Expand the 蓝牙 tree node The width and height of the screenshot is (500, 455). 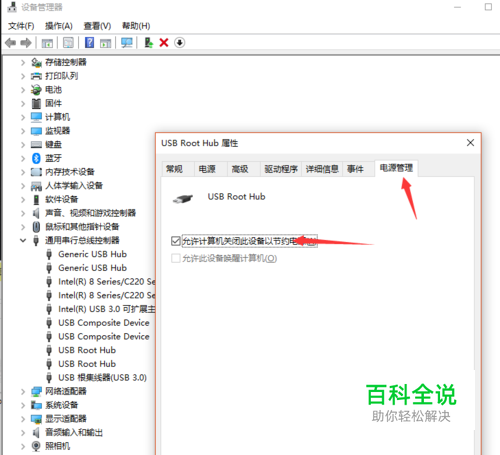(x=23, y=158)
